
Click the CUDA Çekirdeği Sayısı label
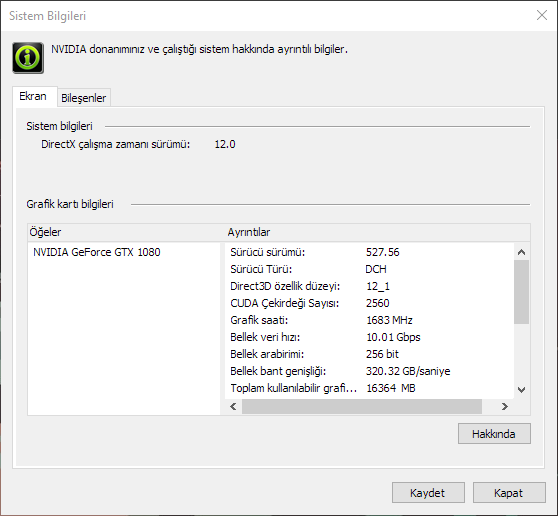(x=285, y=303)
